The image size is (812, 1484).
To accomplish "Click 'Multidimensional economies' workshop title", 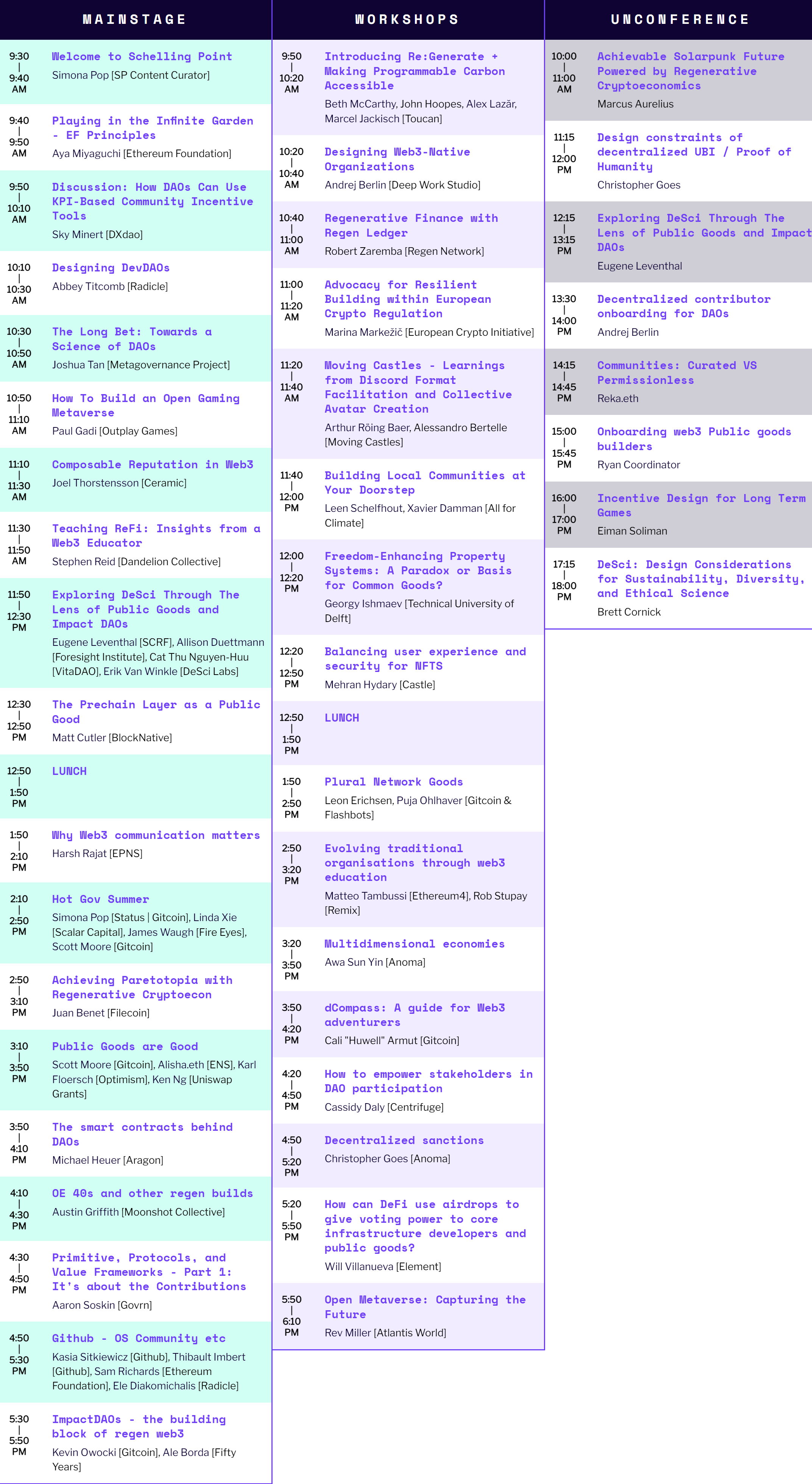I will pyautogui.click(x=415, y=944).
